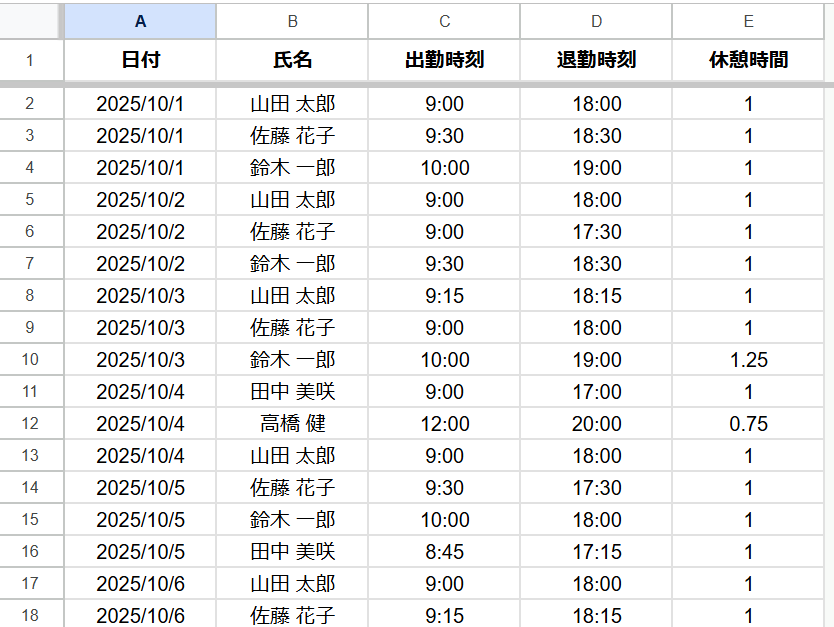This screenshot has height=627, width=834.
Task: Select entire column D via header
Action: click(596, 21)
